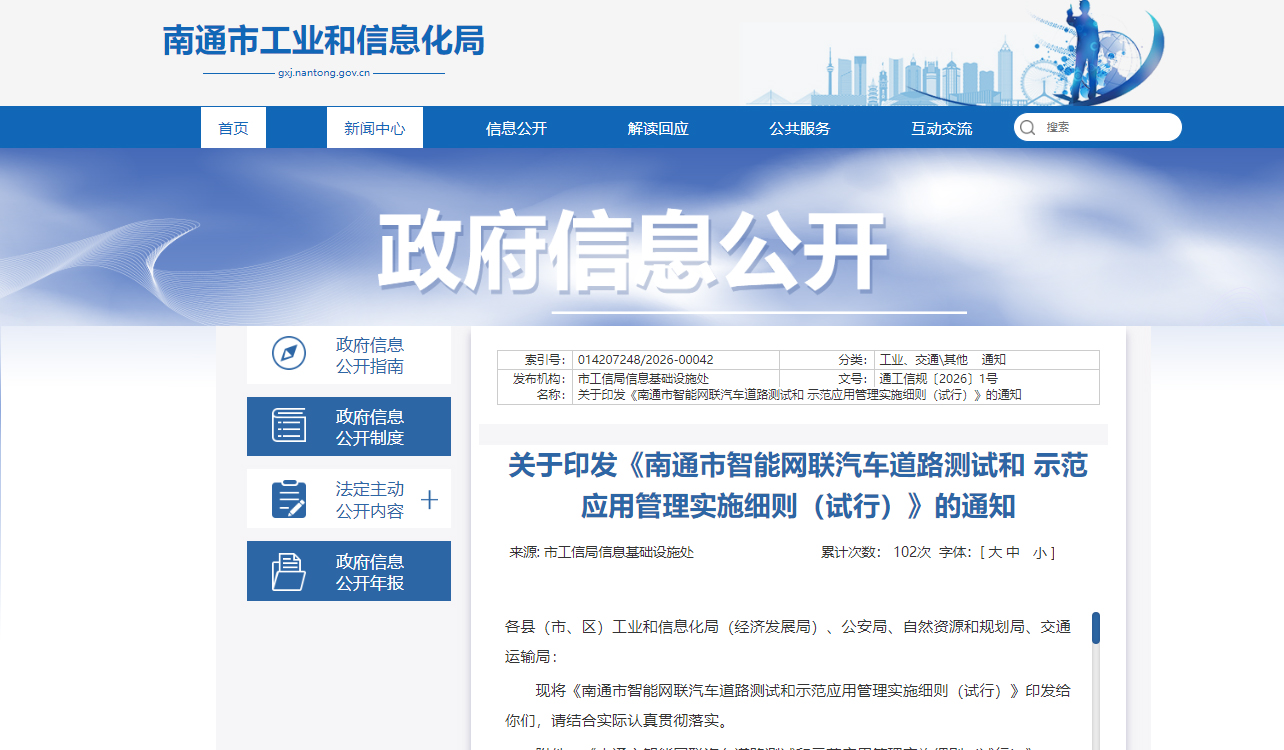Open the 首页 navigation tab
This screenshot has height=750, width=1284.
233,128
